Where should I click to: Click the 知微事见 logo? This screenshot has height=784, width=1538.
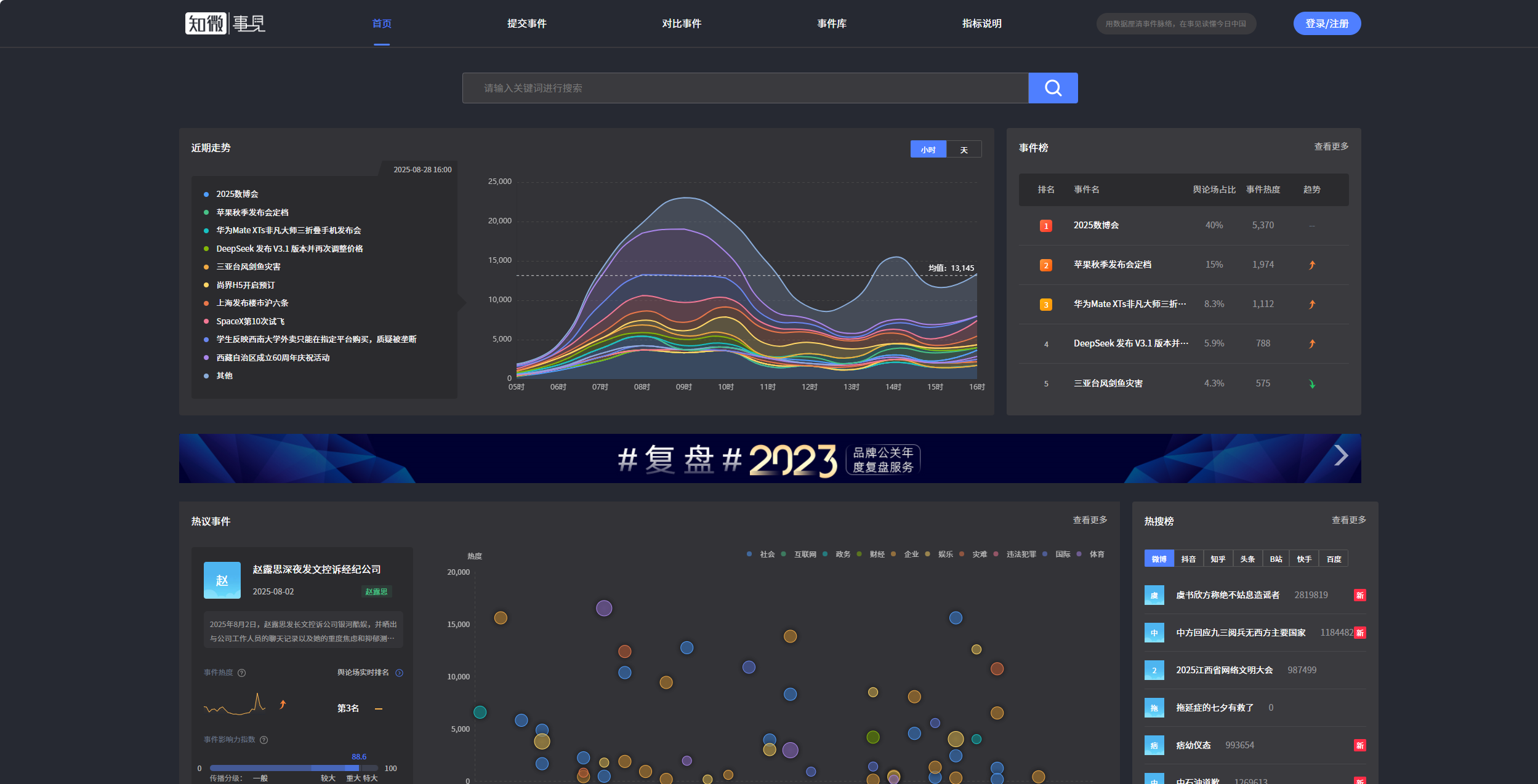(x=225, y=23)
